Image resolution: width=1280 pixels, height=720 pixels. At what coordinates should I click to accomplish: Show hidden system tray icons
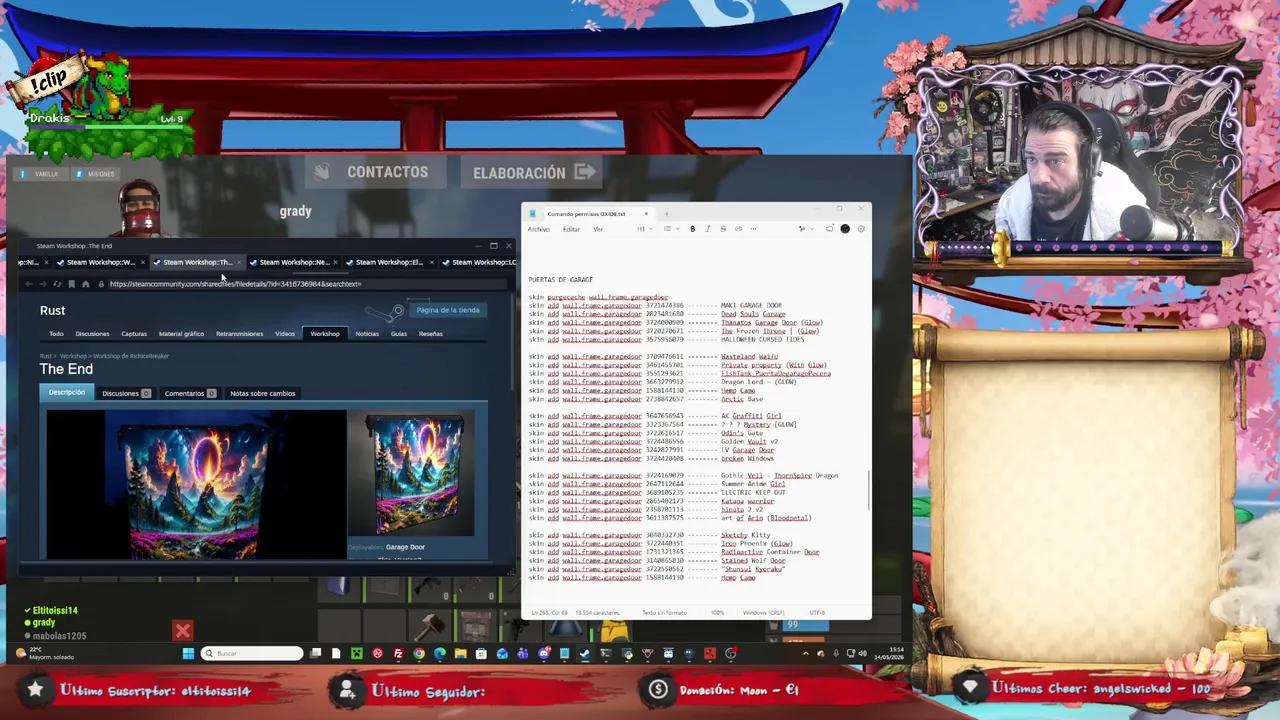click(806, 653)
